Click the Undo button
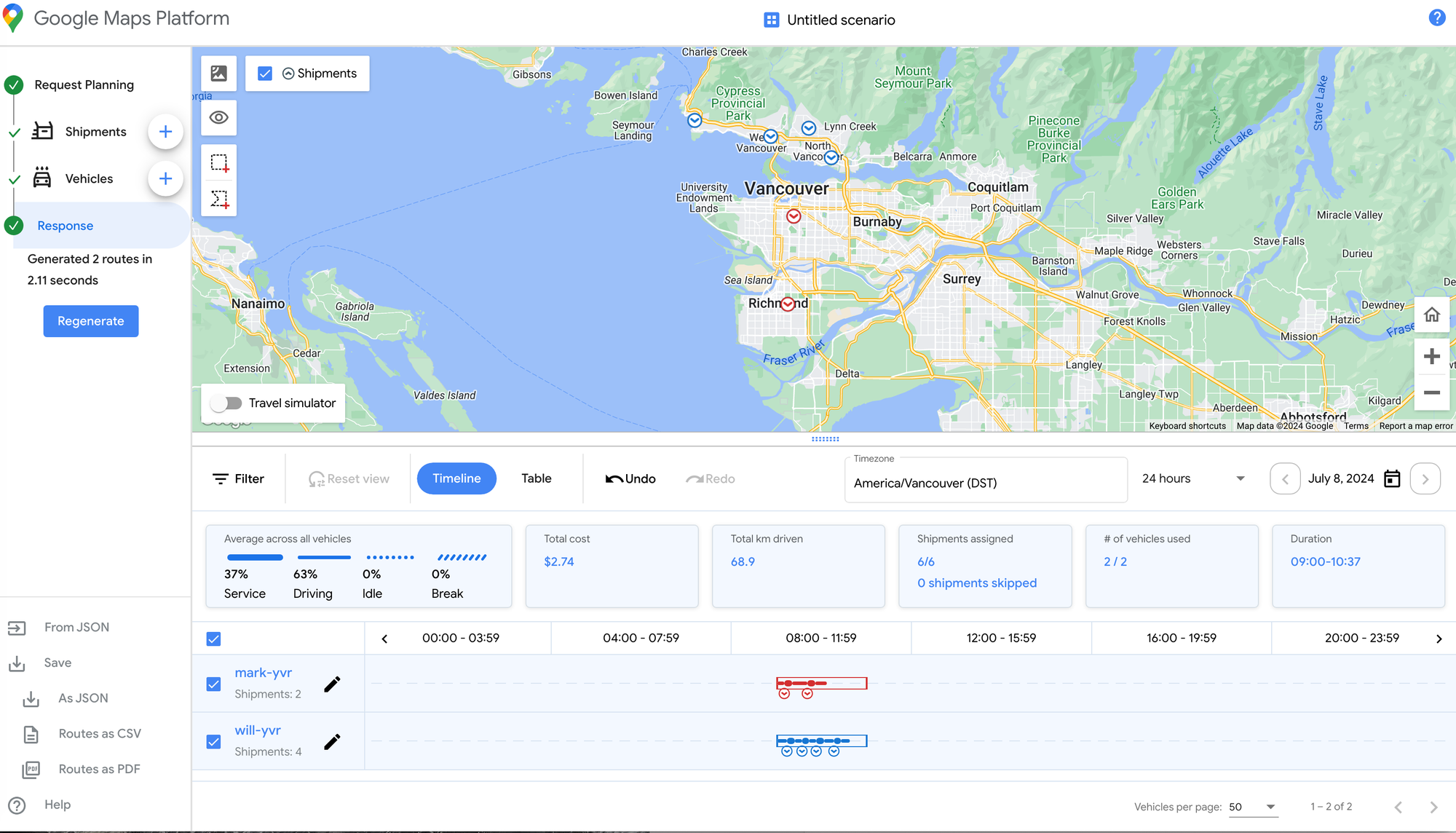This screenshot has height=833, width=1456. [x=630, y=478]
